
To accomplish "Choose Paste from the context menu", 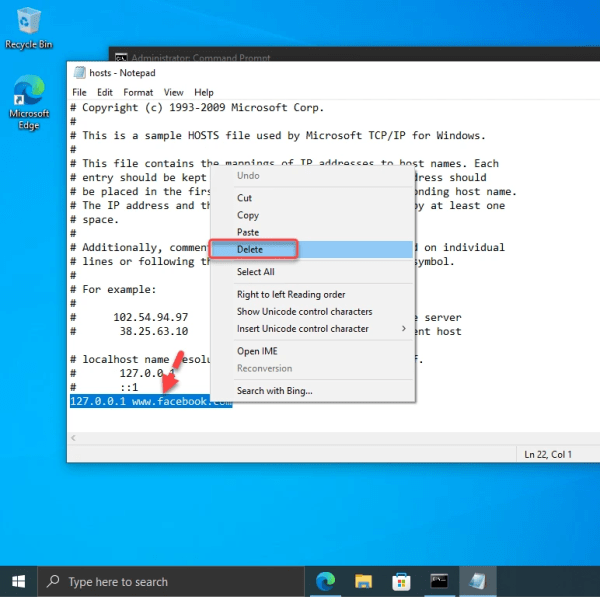I will [x=312, y=232].
